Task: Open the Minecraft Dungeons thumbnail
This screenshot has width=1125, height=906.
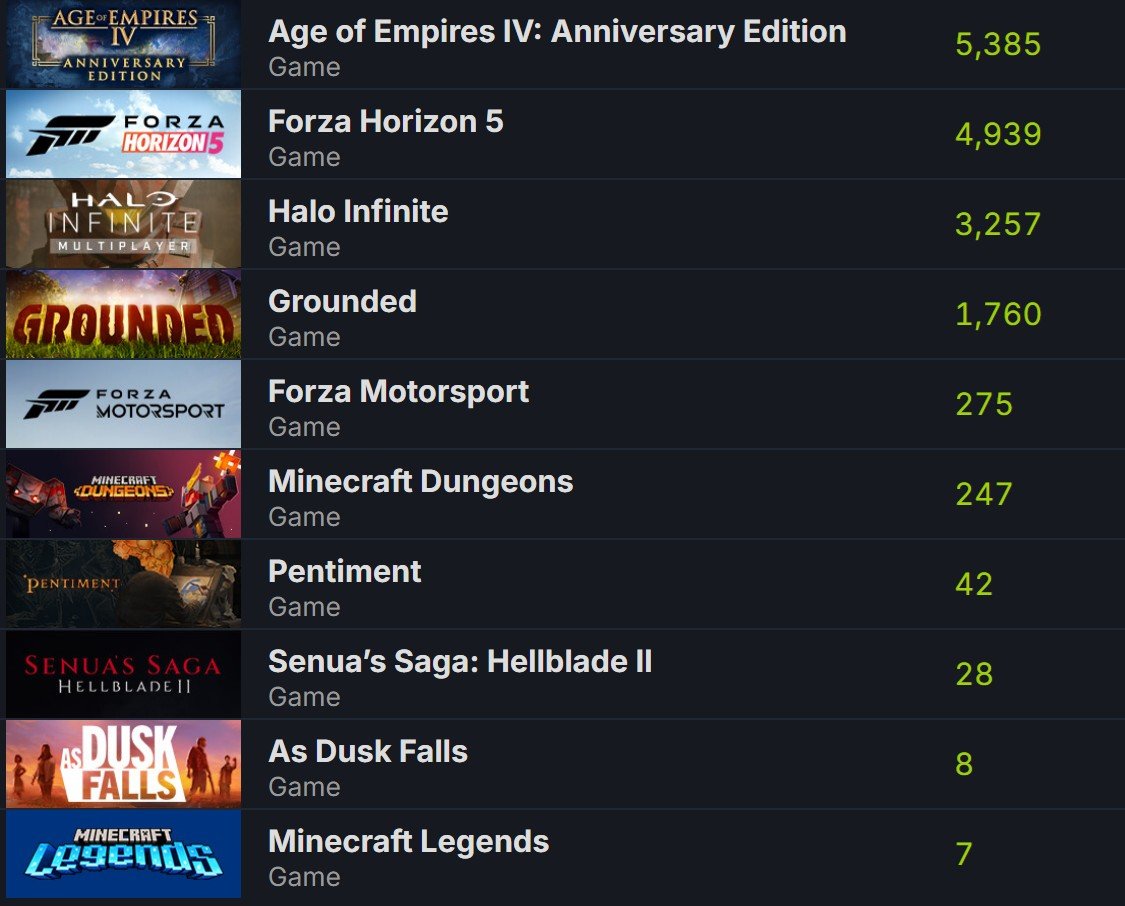Action: pyautogui.click(x=123, y=494)
